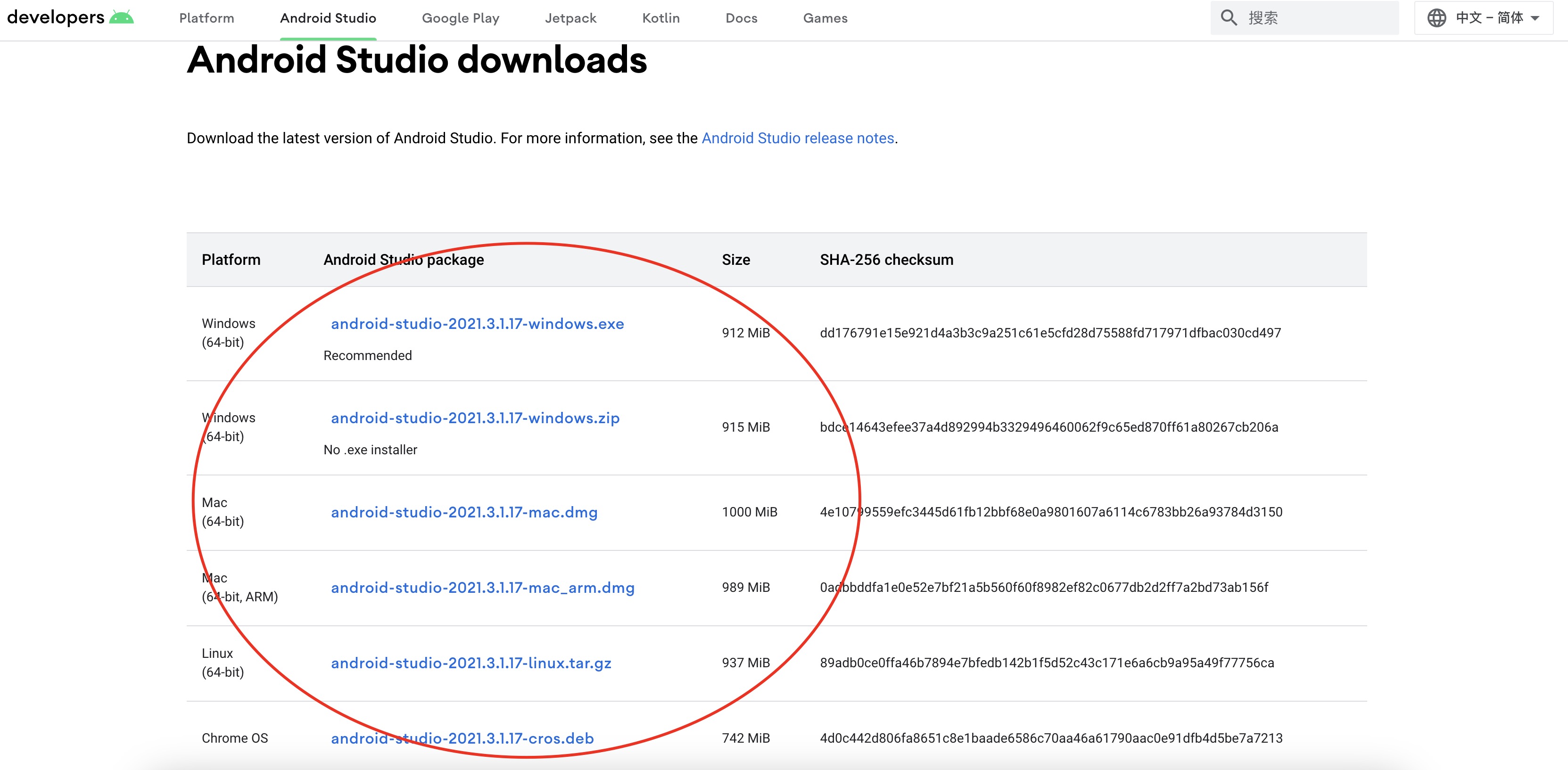This screenshot has height=770, width=1568.
Task: Download android-studio-2021.3.1.17-linux.tar.gz
Action: [470, 663]
